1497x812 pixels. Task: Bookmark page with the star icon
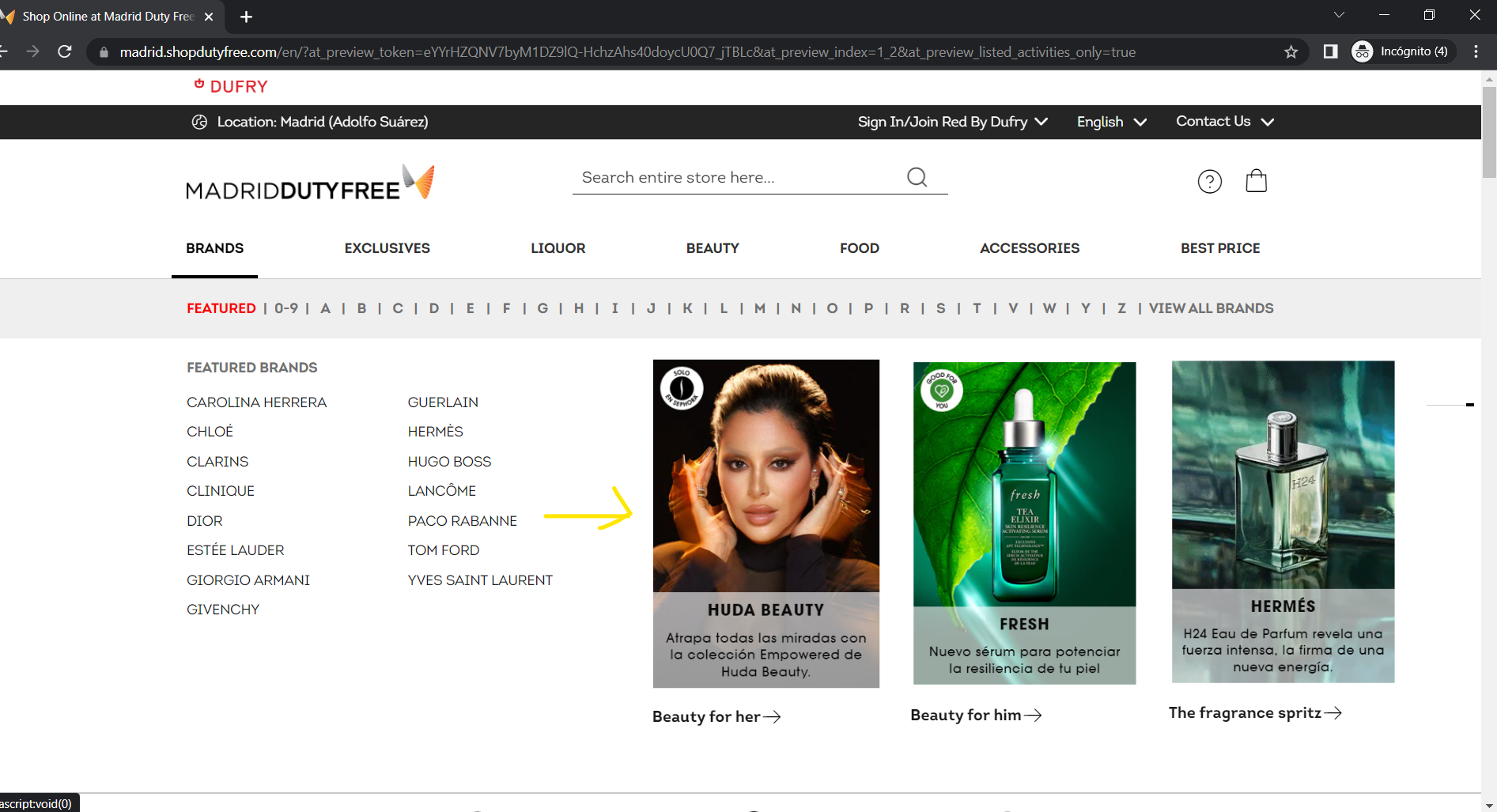(1291, 52)
